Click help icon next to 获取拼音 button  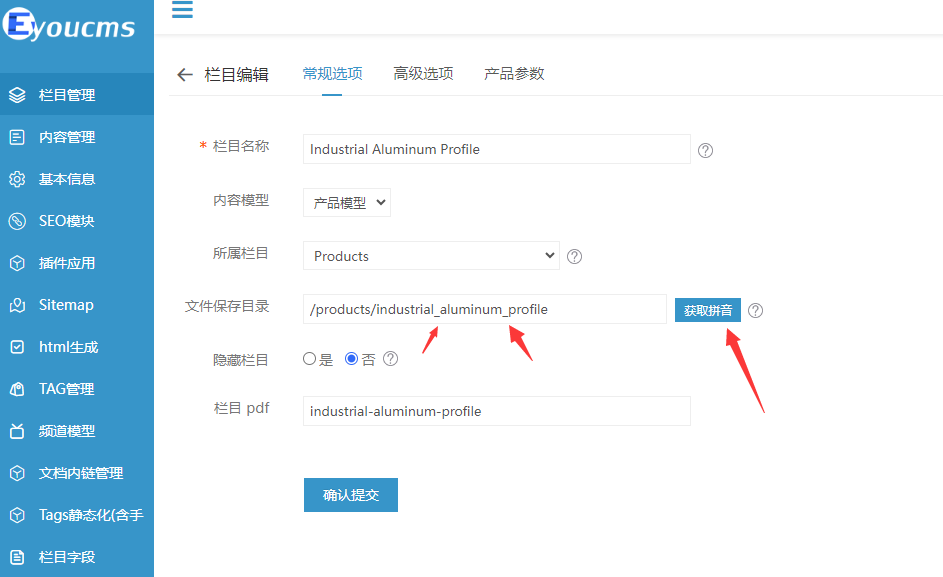point(755,310)
